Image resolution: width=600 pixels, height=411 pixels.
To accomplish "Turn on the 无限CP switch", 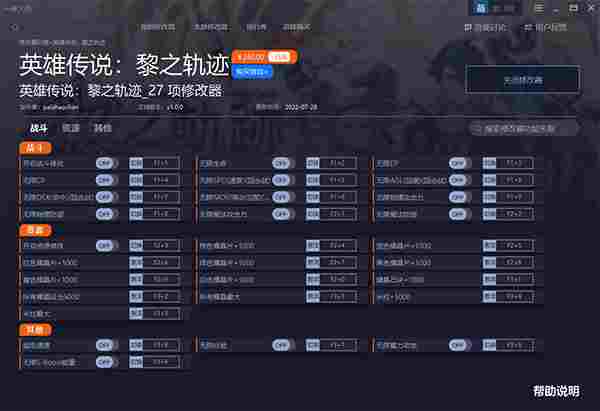I will (x=107, y=180).
